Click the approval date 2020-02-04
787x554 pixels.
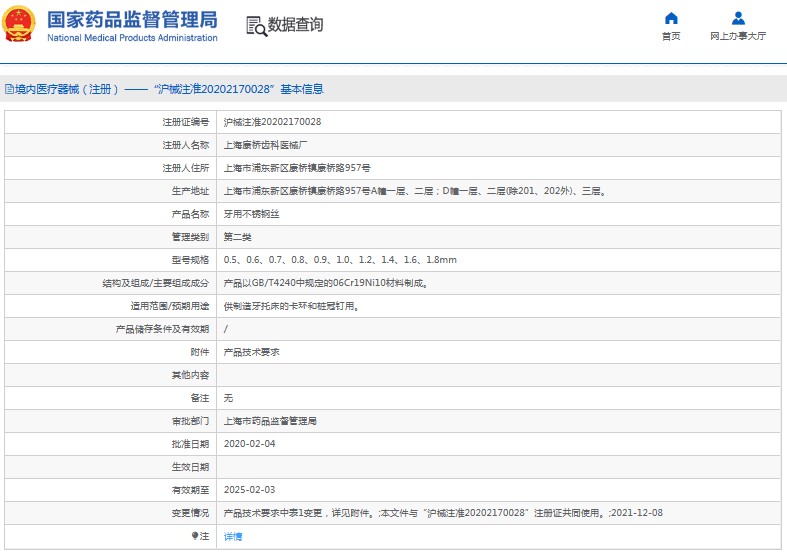[249, 444]
